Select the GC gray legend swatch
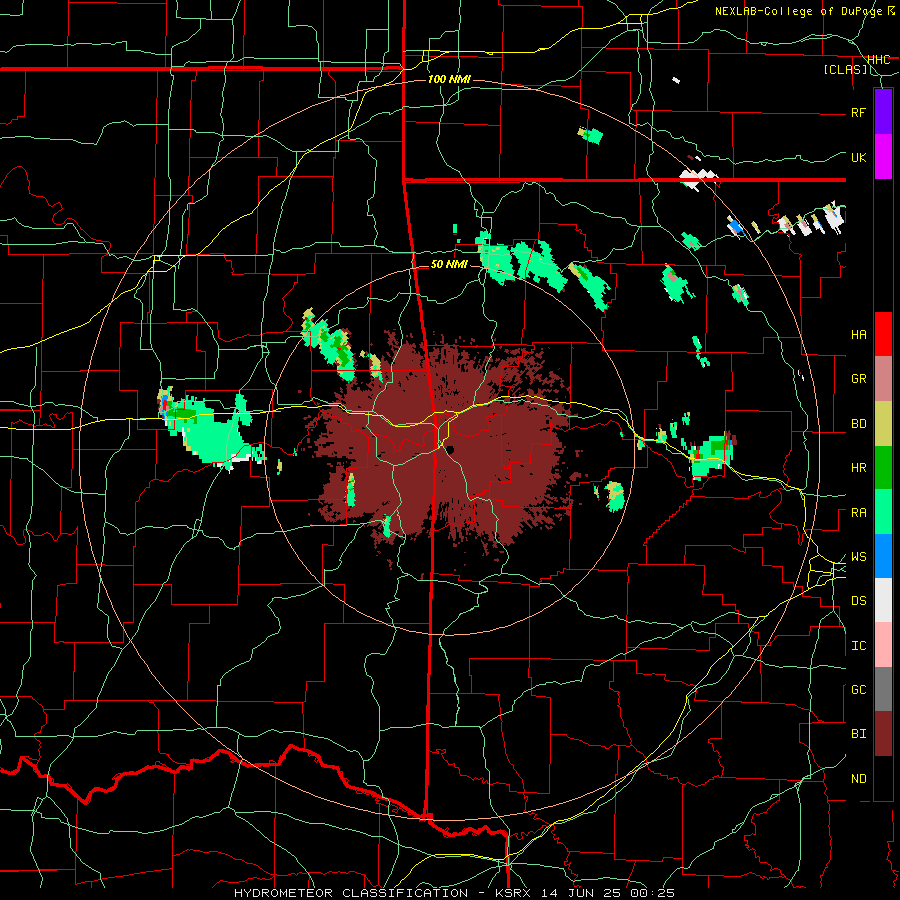This screenshot has height=900, width=900. pyautogui.click(x=883, y=689)
